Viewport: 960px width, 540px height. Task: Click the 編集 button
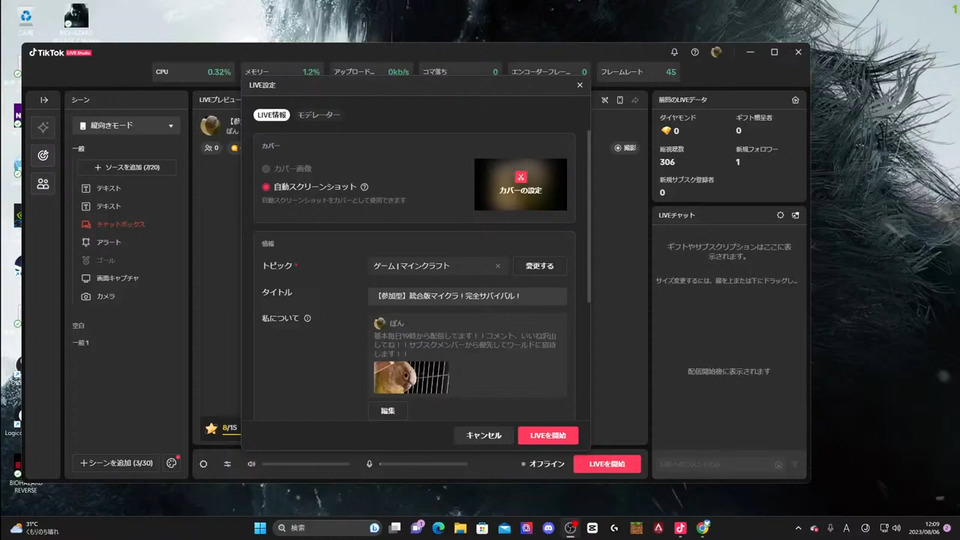point(388,411)
